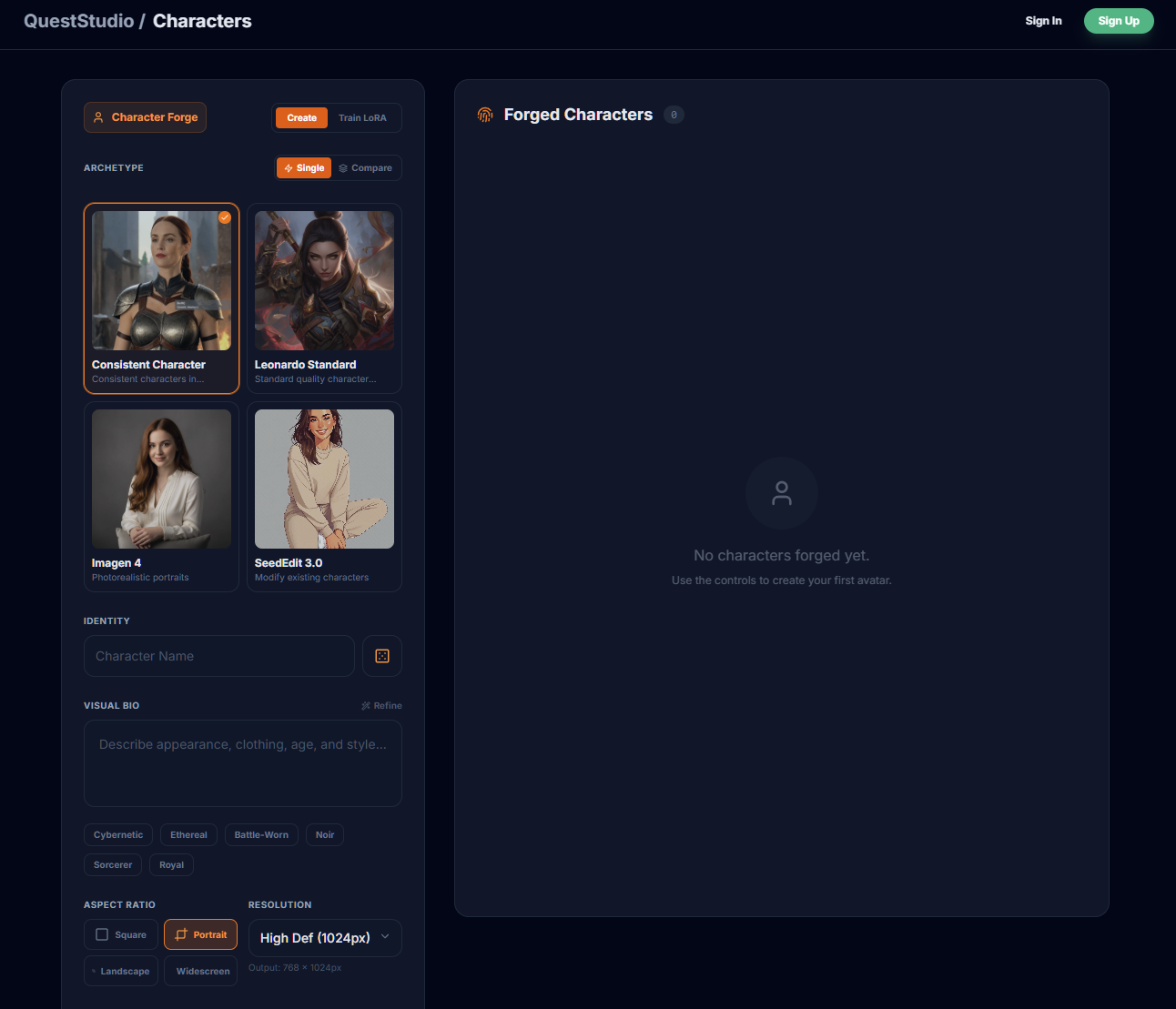Switch to the Create tab

[x=300, y=117]
